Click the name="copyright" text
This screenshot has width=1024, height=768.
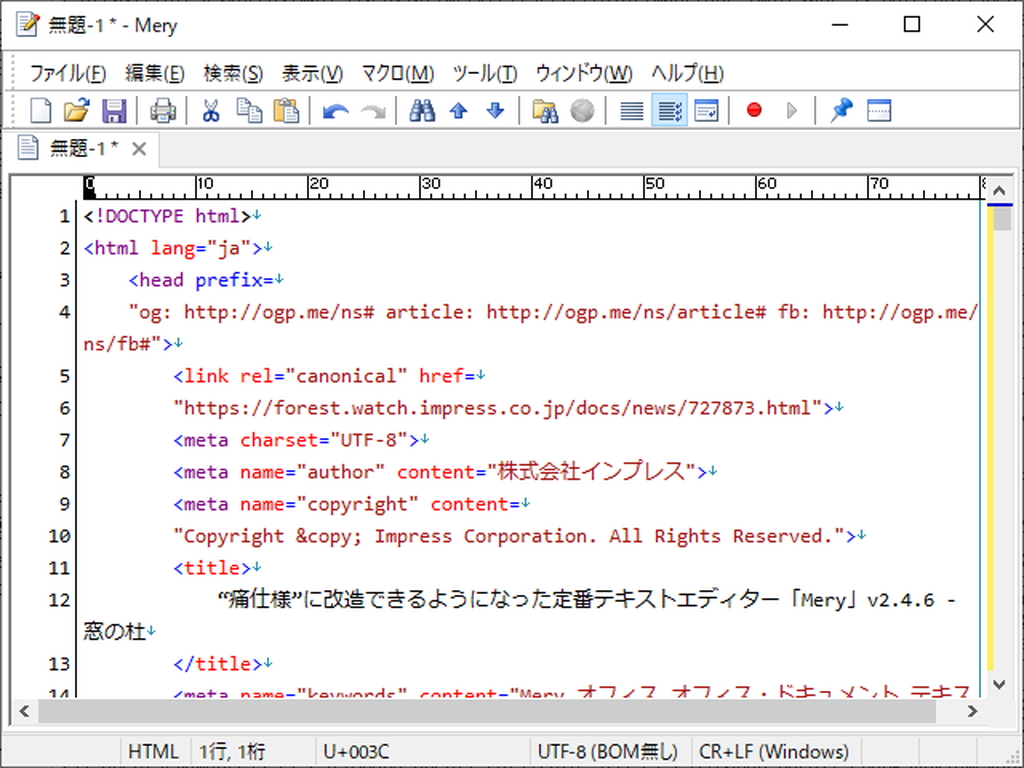tap(330, 504)
